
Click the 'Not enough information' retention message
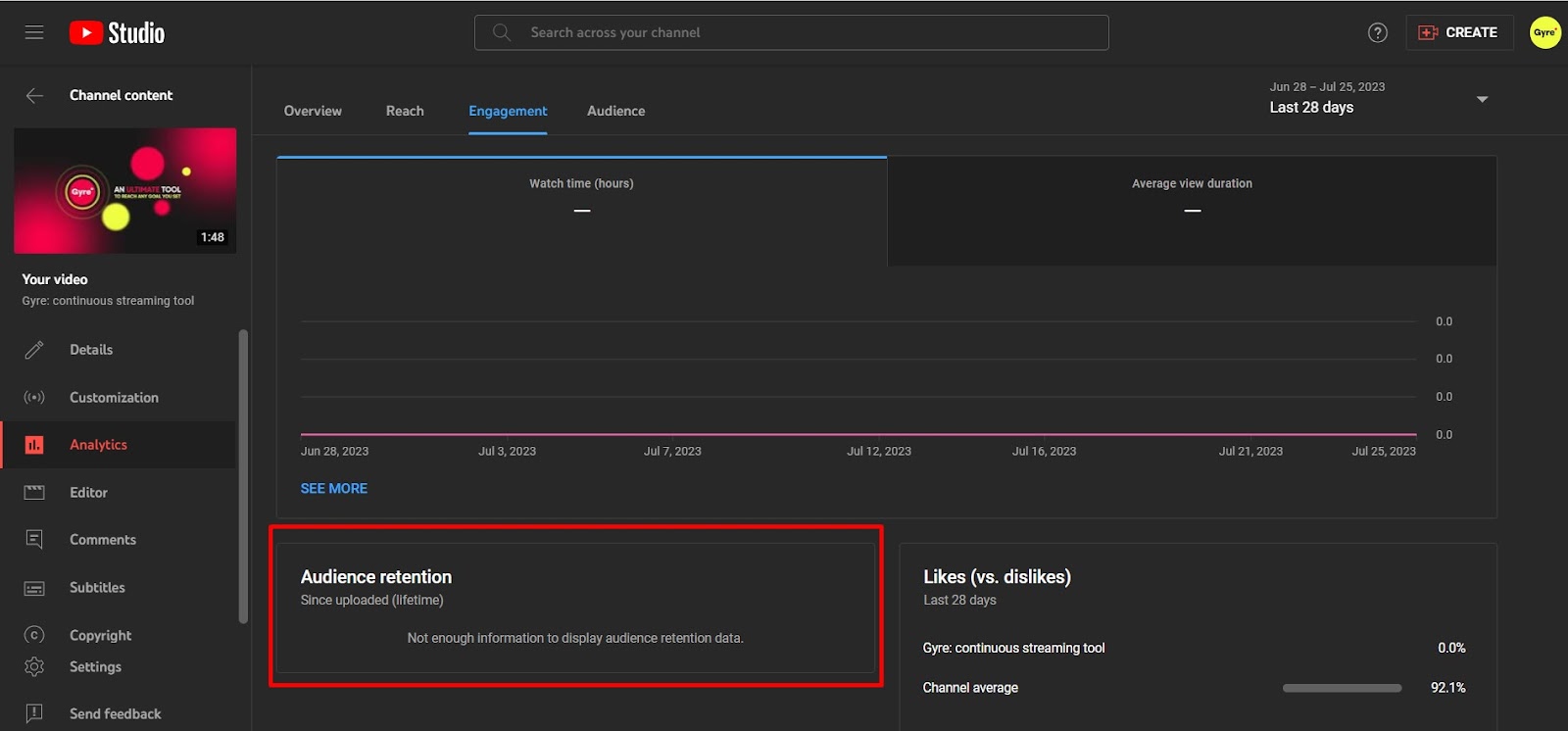click(x=575, y=638)
